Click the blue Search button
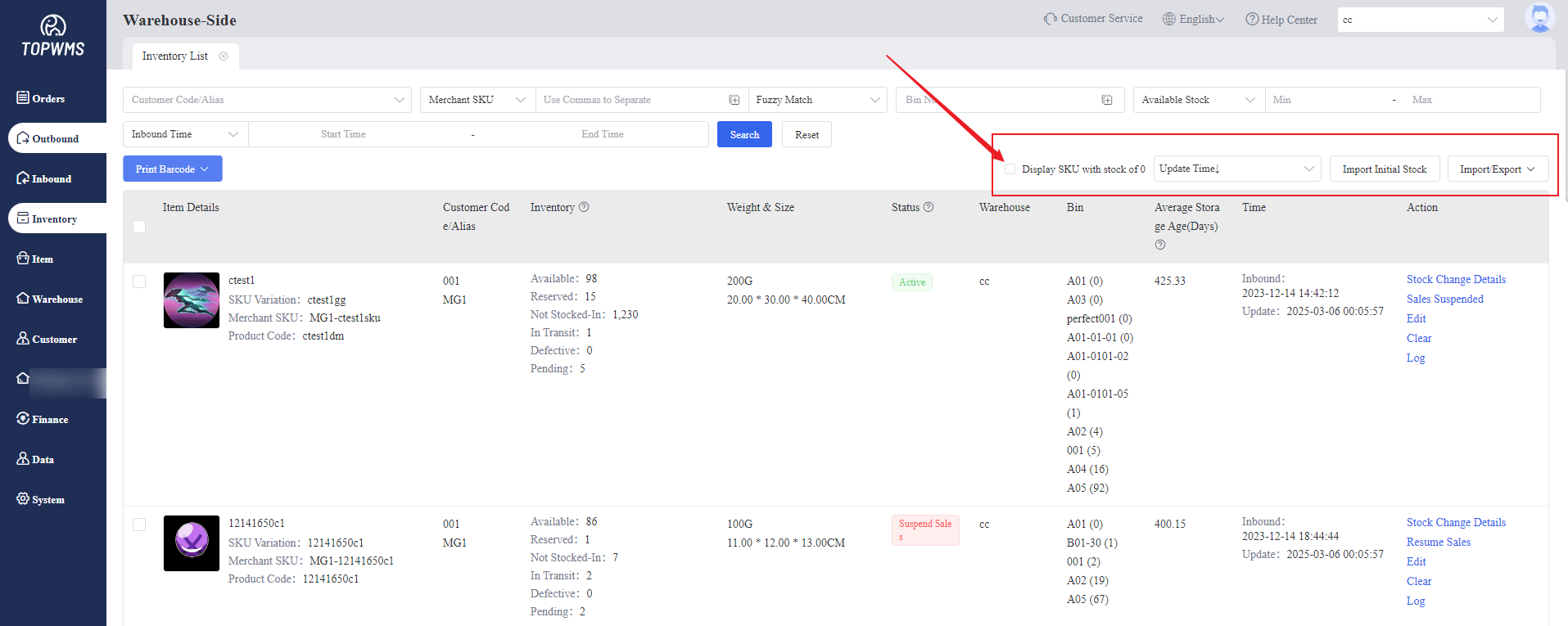 (744, 135)
